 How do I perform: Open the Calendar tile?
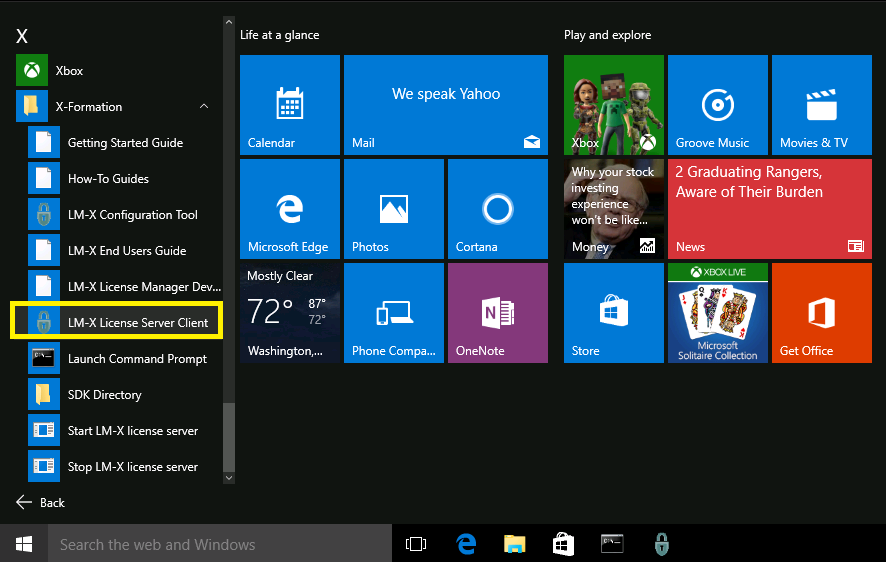290,104
